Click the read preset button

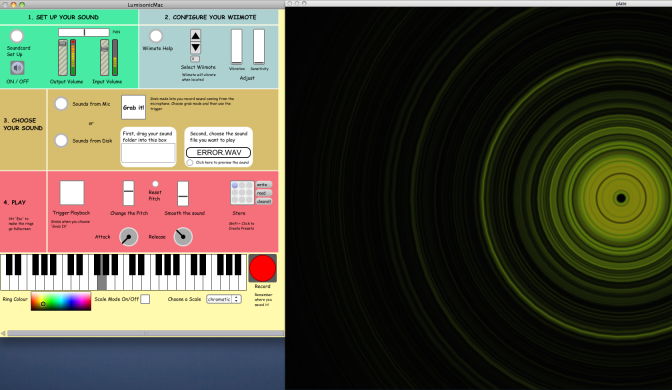tap(264, 193)
